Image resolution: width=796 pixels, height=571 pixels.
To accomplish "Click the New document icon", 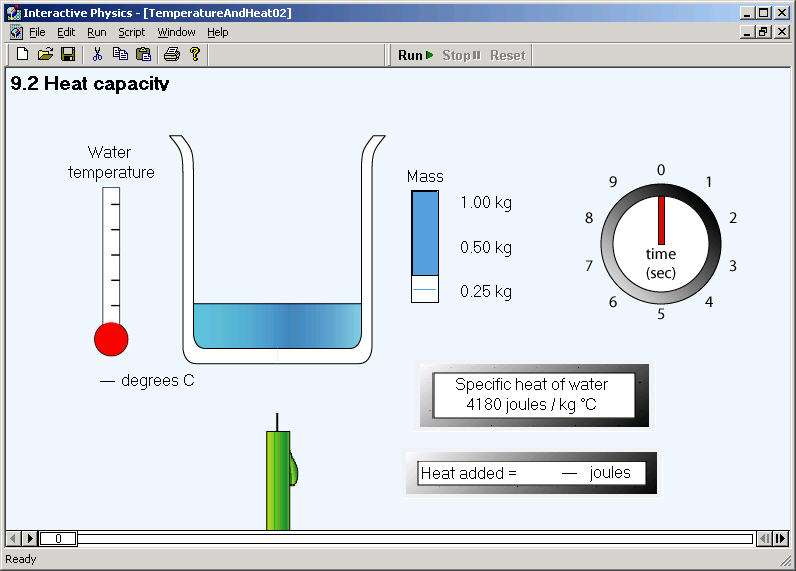I will pos(22,54).
